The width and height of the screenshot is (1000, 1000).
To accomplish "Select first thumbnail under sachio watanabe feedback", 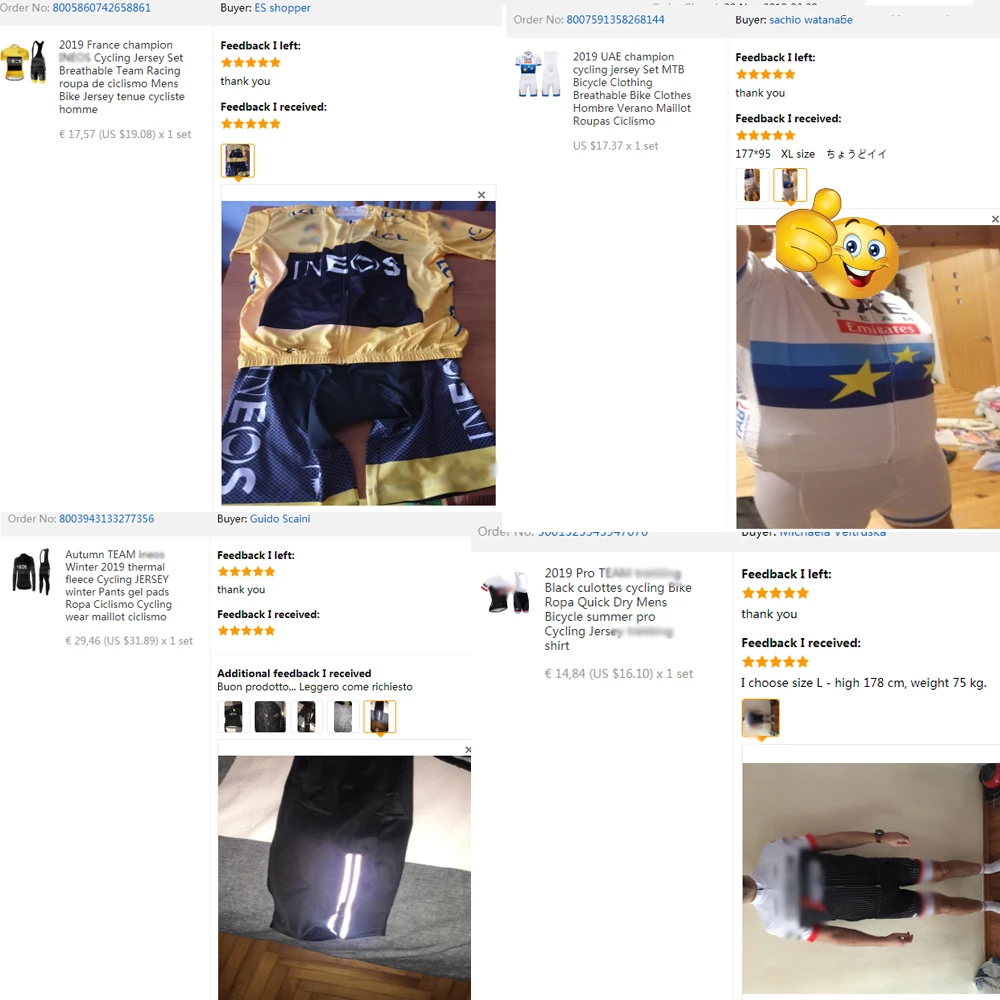I will click(752, 184).
